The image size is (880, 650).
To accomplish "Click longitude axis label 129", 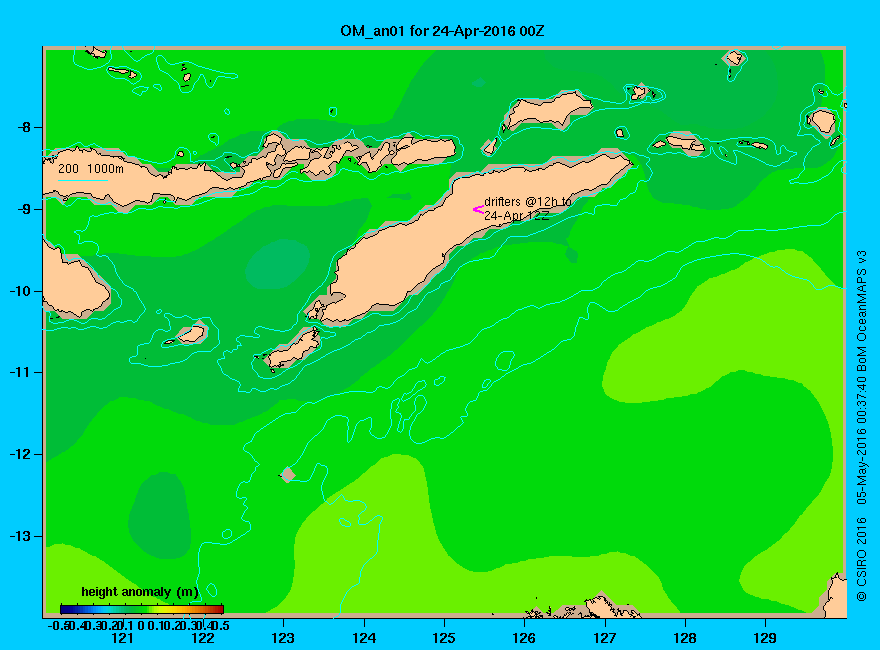I will pyautogui.click(x=765, y=638).
